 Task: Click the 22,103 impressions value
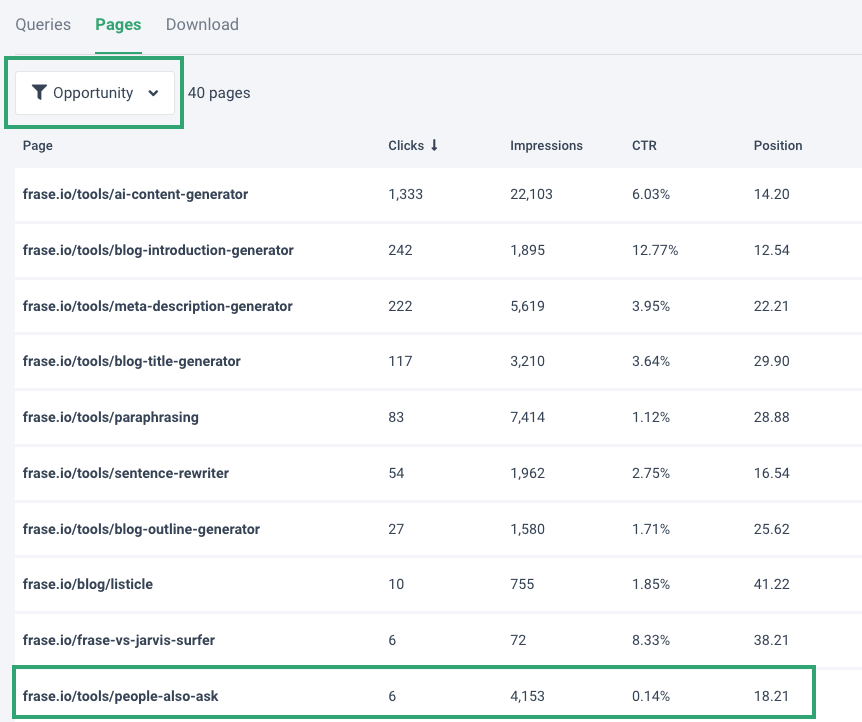coord(531,195)
